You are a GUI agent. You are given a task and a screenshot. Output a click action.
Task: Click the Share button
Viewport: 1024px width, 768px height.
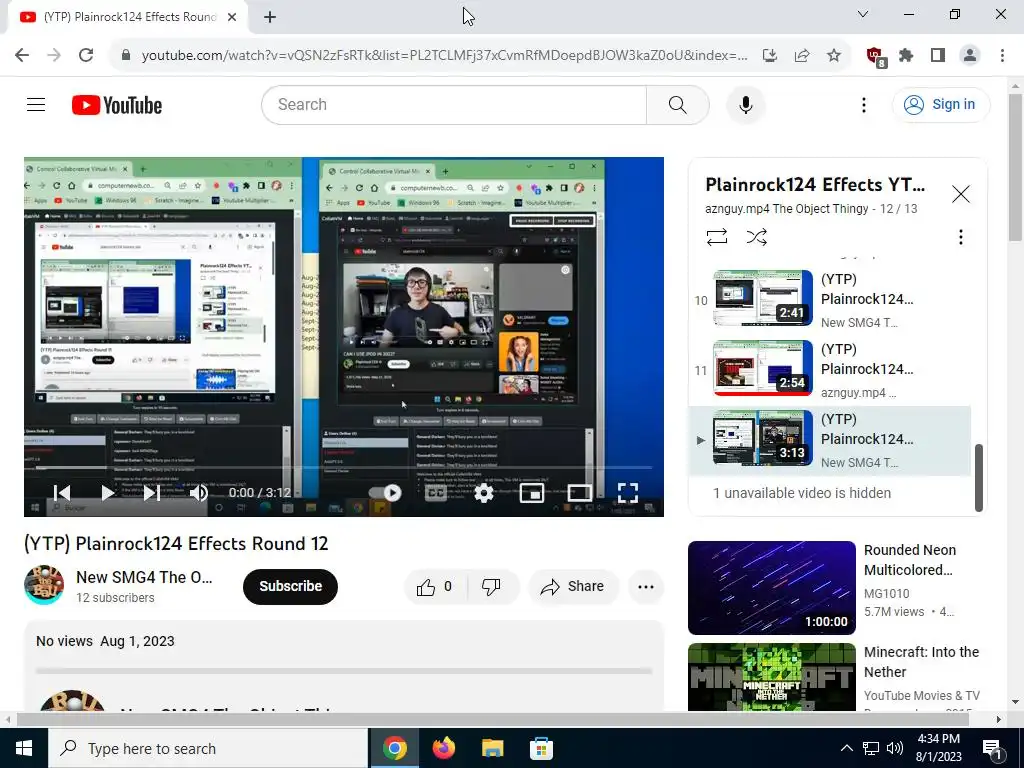coord(573,586)
